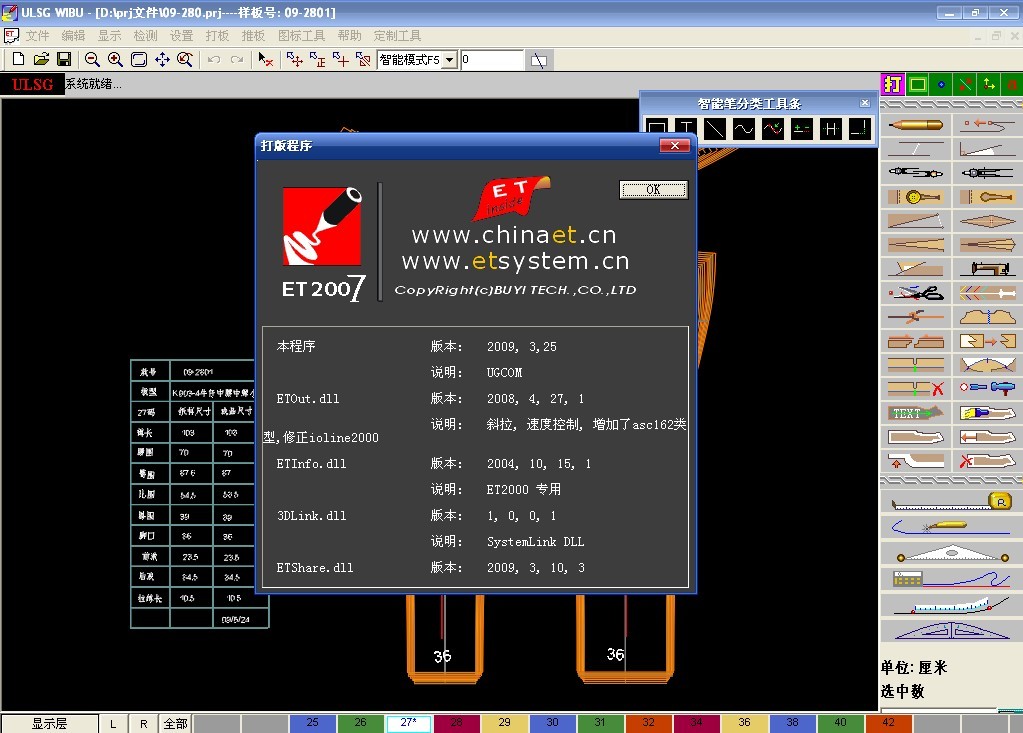Click the fit-to-window view icon
The width and height of the screenshot is (1023, 733).
pyautogui.click(x=138, y=59)
